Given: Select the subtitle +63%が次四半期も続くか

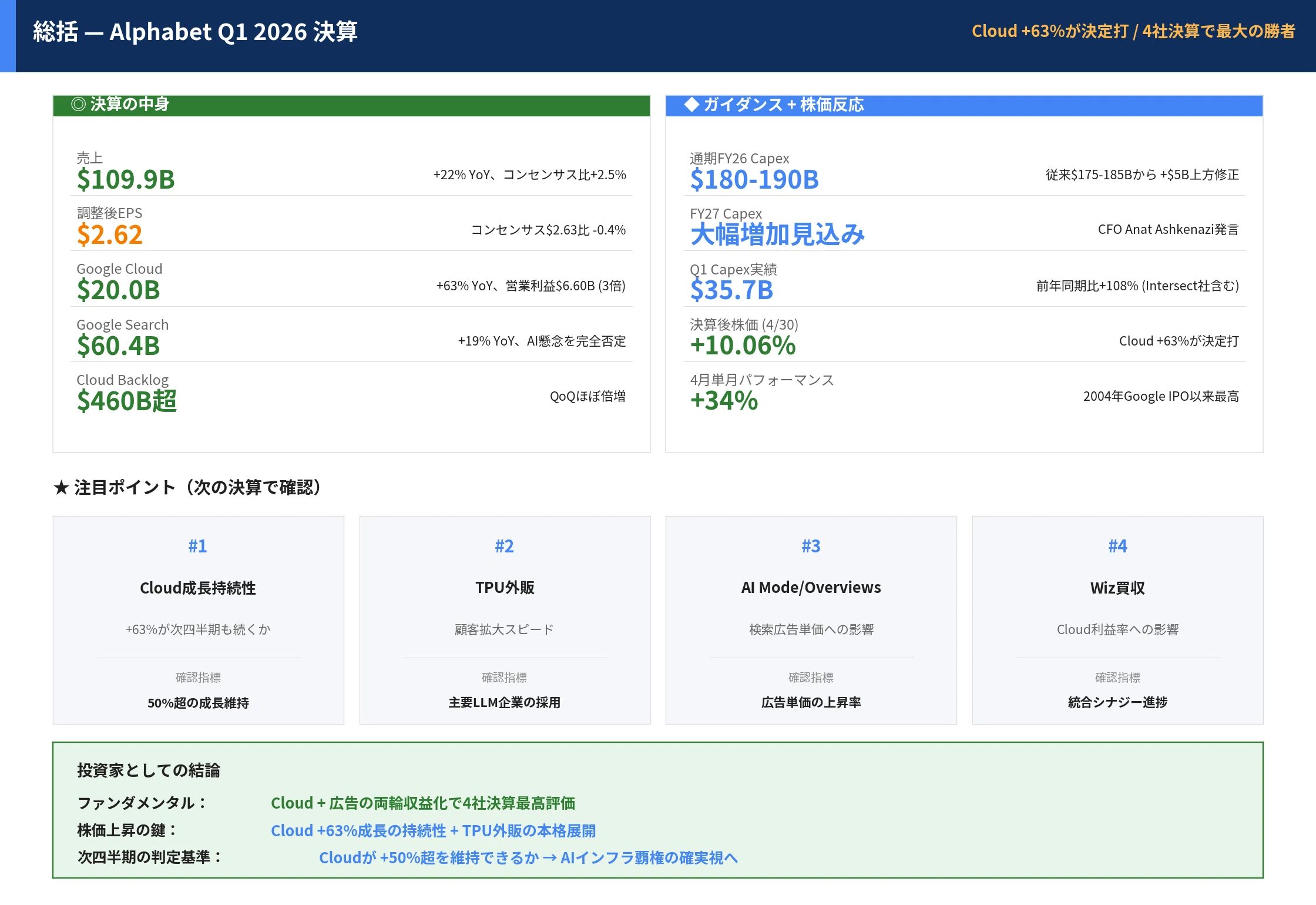Looking at the screenshot, I should (198, 629).
